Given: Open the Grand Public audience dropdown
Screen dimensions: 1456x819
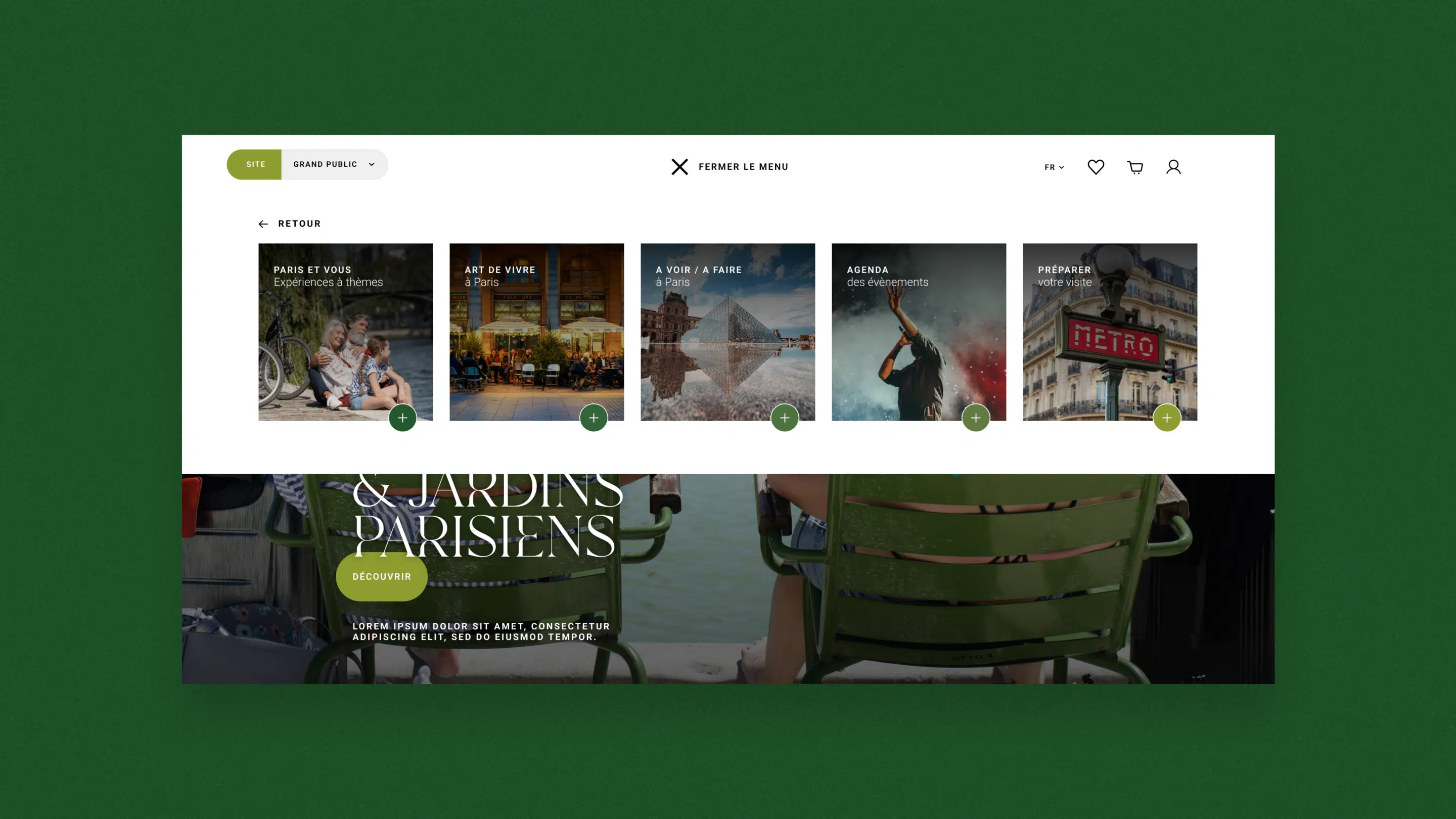Looking at the screenshot, I should pyautogui.click(x=334, y=164).
